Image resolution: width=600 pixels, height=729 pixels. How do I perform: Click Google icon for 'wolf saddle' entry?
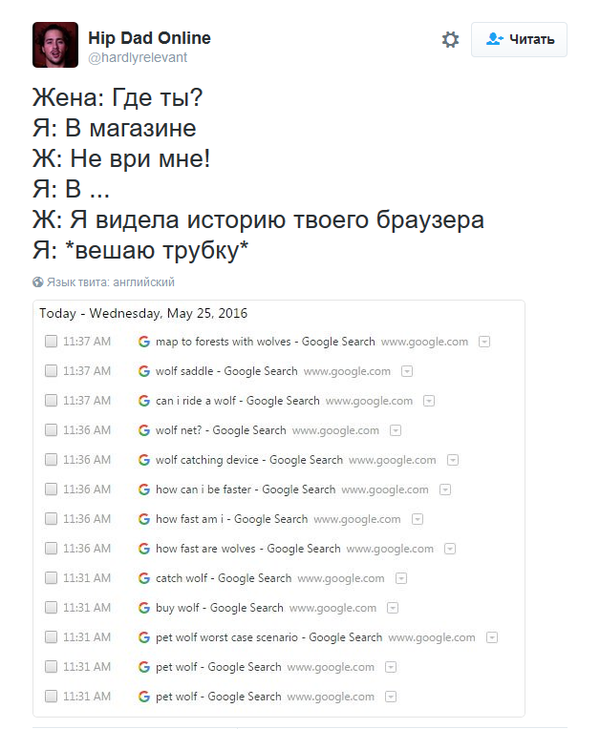pyautogui.click(x=144, y=371)
